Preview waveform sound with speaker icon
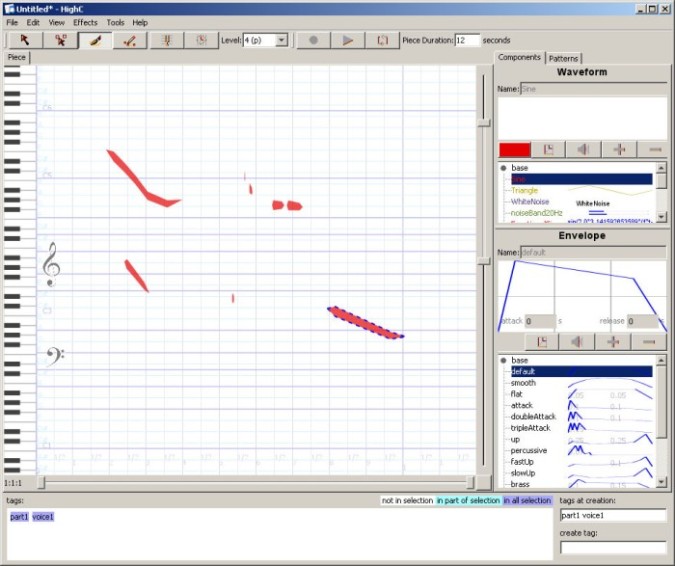The image size is (675, 566). [x=583, y=149]
